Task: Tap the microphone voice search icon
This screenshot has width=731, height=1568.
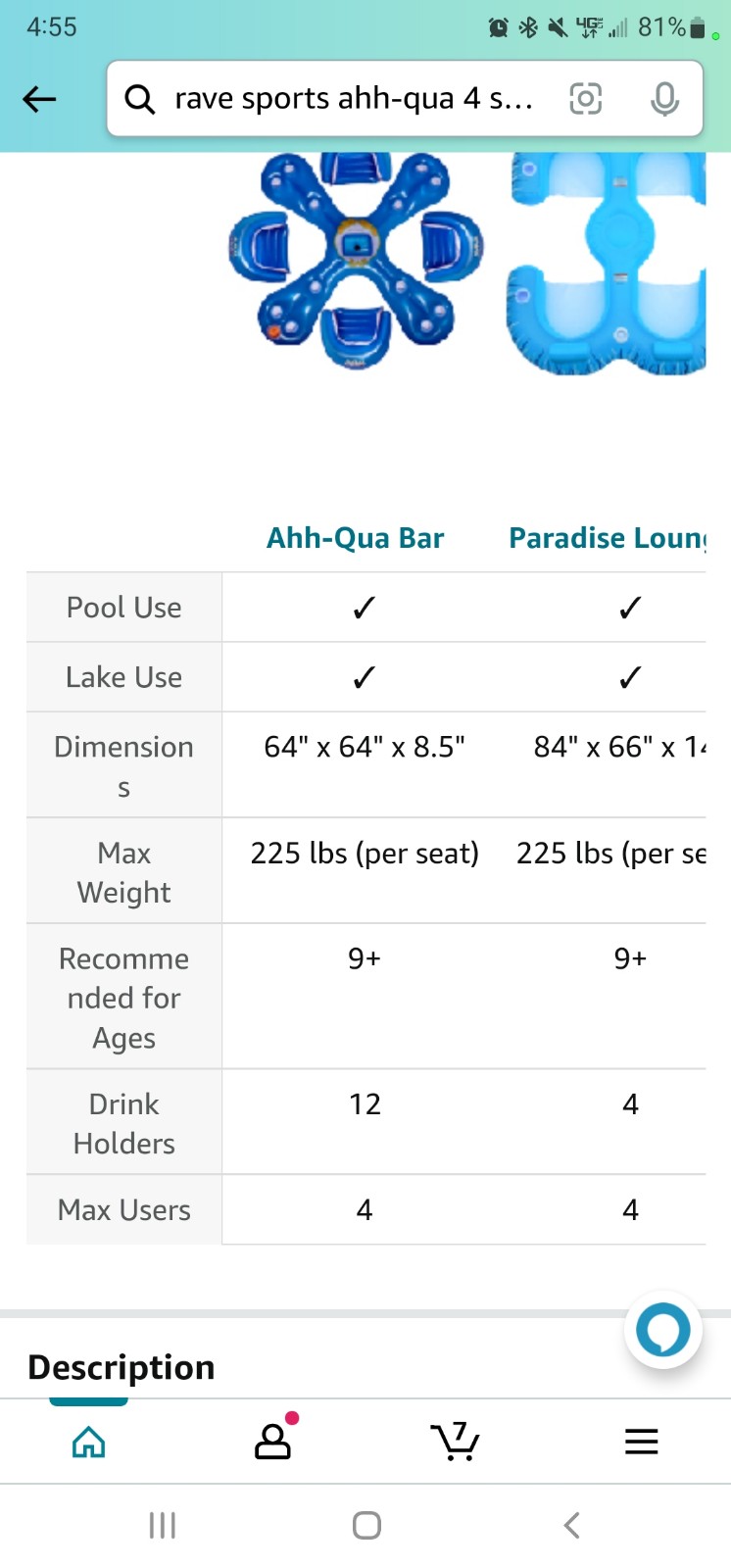Action: (664, 99)
